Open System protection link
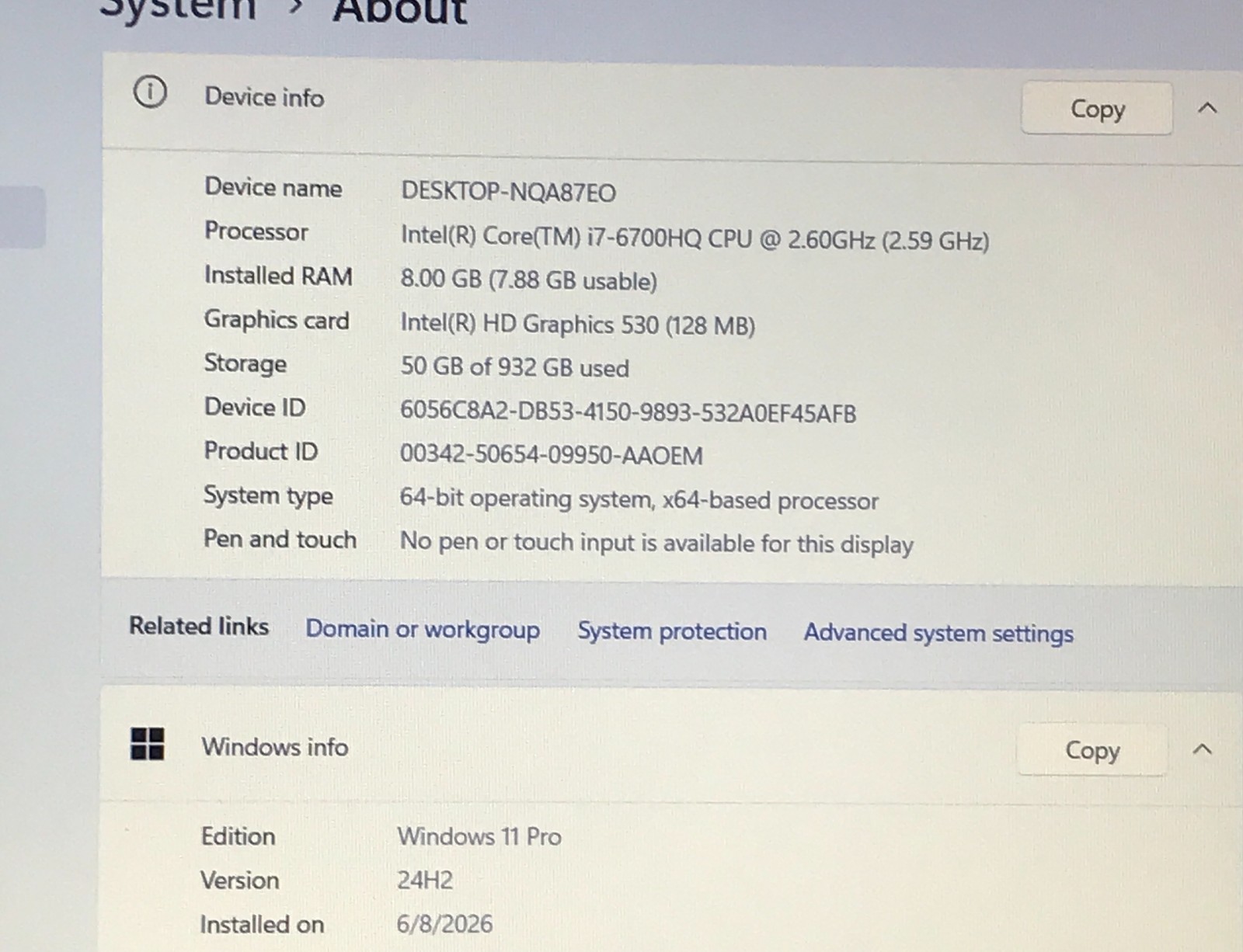1243x952 pixels. pos(672,631)
